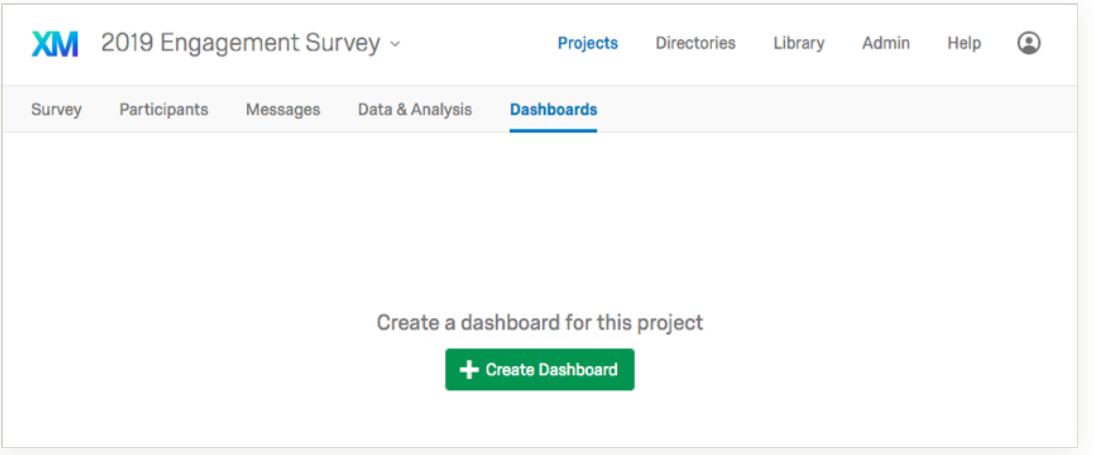
Task: Click empty space right of the Dashboards tab
Action: click(x=820, y=110)
